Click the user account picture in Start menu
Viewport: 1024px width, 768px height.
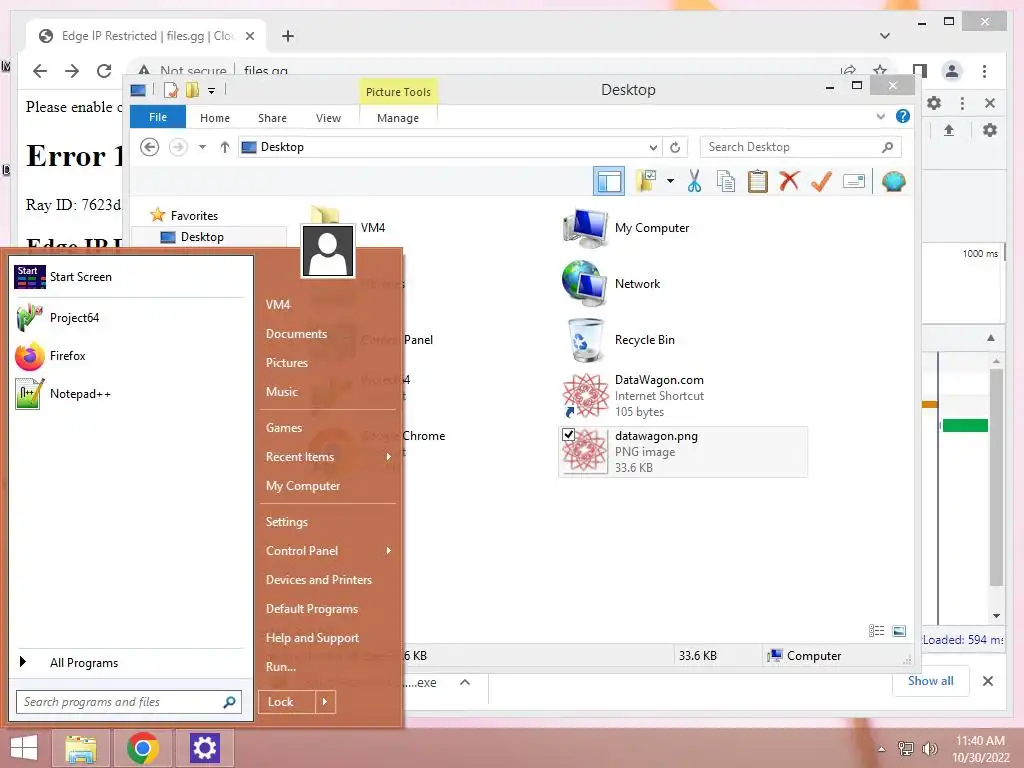point(327,251)
